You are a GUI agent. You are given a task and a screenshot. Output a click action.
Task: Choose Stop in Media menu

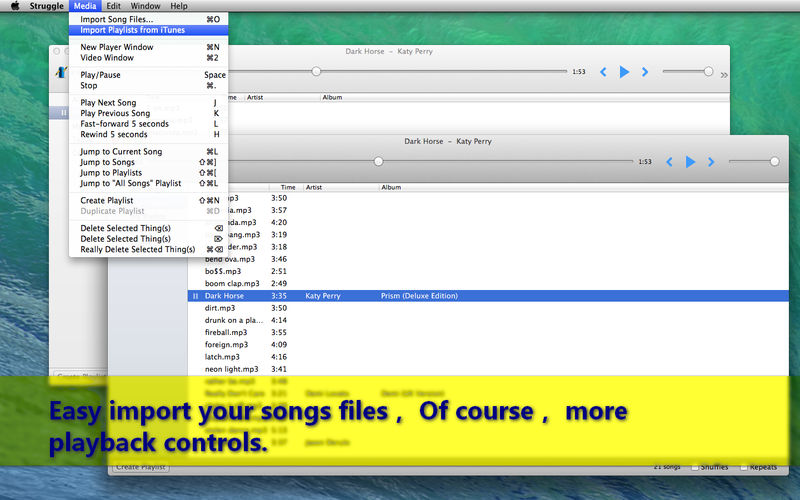pos(148,86)
